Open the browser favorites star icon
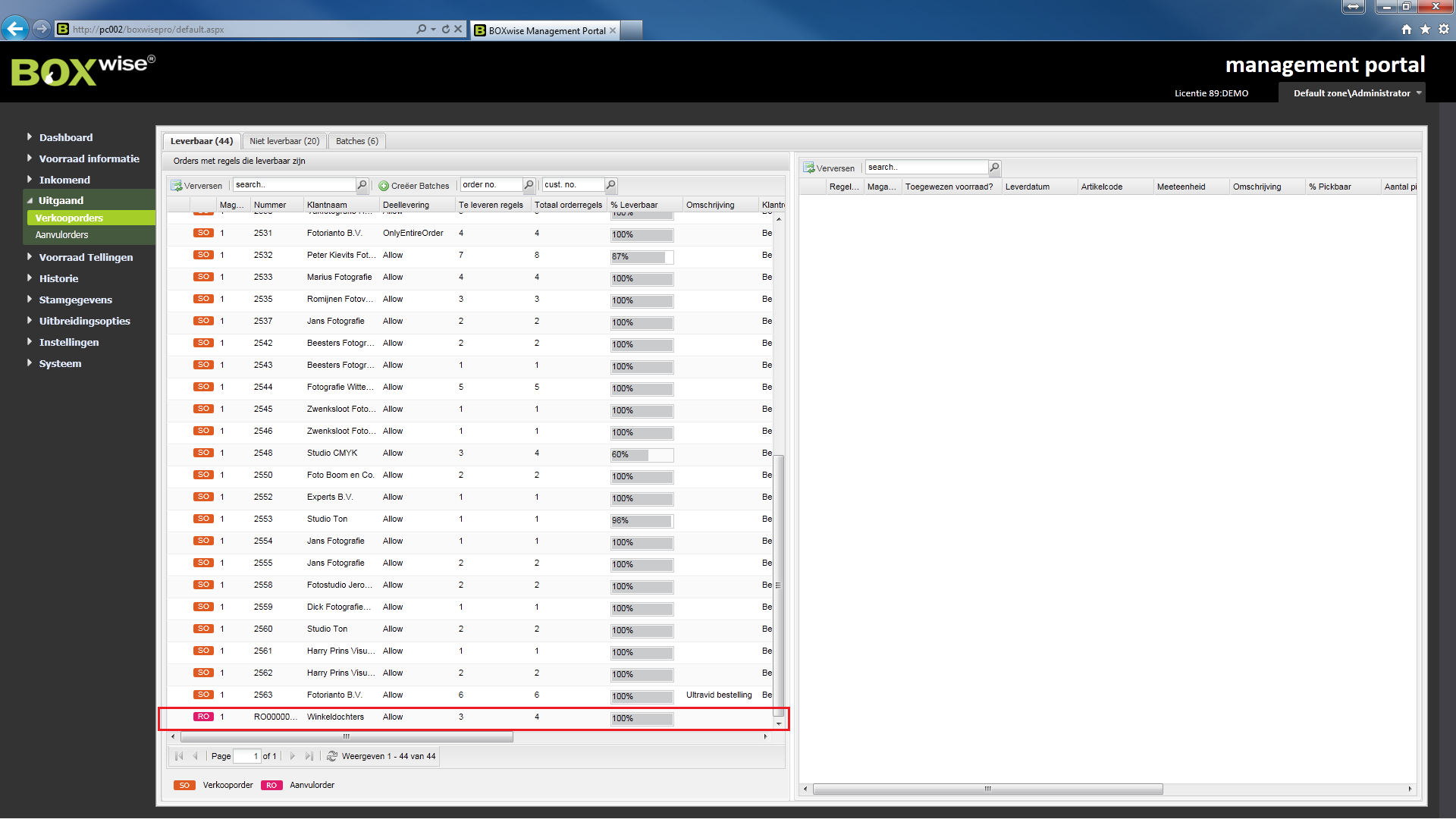The height and width of the screenshot is (819, 1456). coord(1425,29)
